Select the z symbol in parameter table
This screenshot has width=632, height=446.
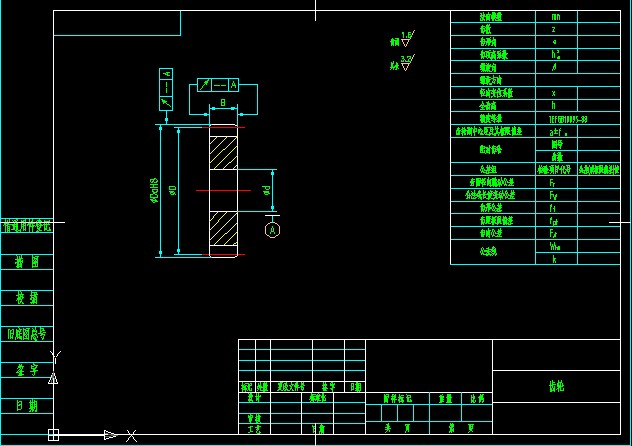click(554, 29)
